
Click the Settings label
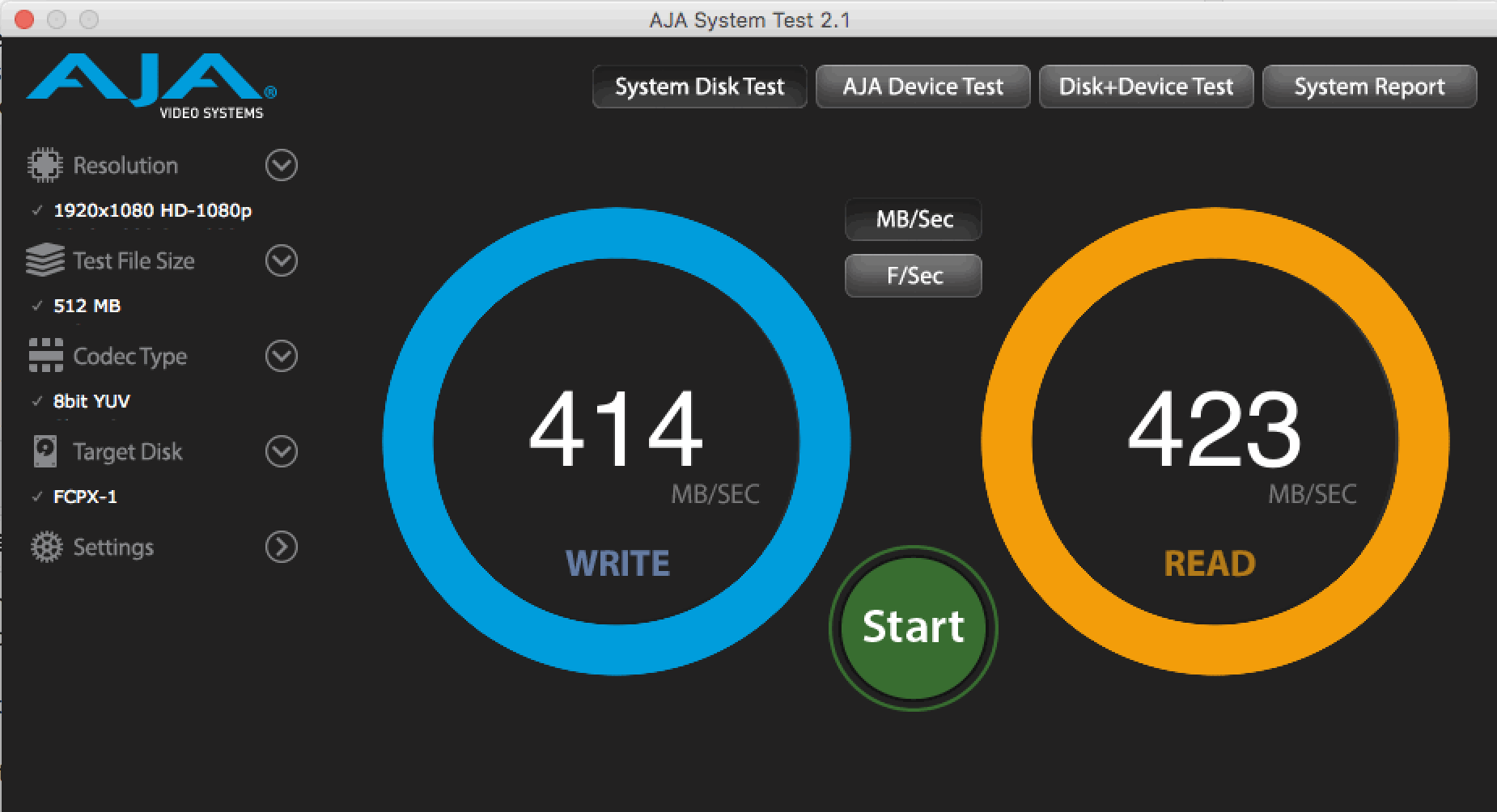click(x=113, y=548)
